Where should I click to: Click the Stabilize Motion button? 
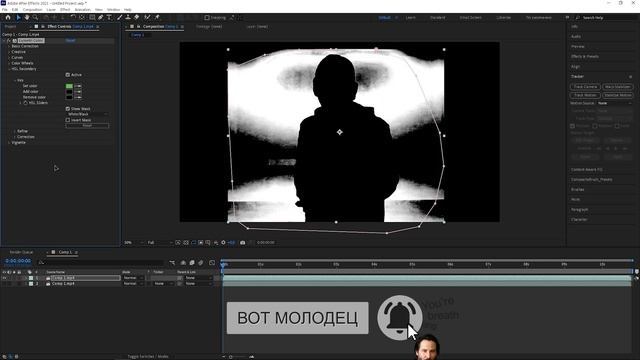tap(618, 95)
